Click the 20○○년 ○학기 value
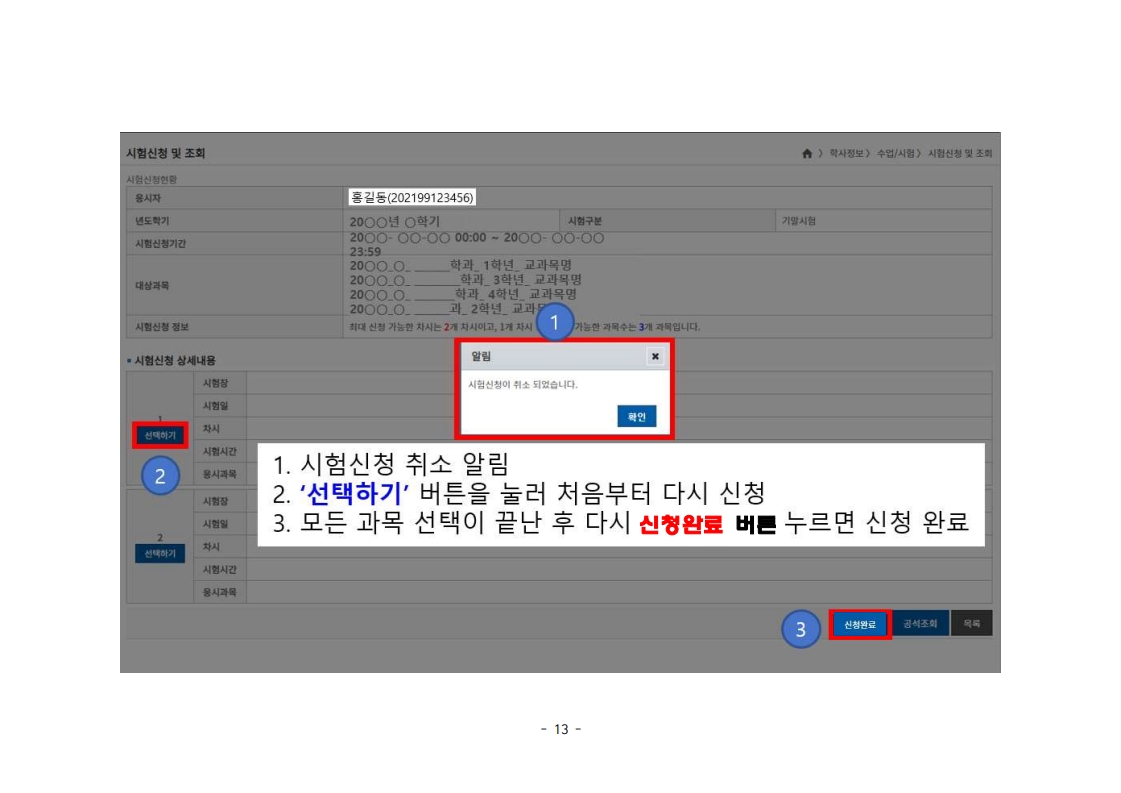 pyautogui.click(x=395, y=222)
